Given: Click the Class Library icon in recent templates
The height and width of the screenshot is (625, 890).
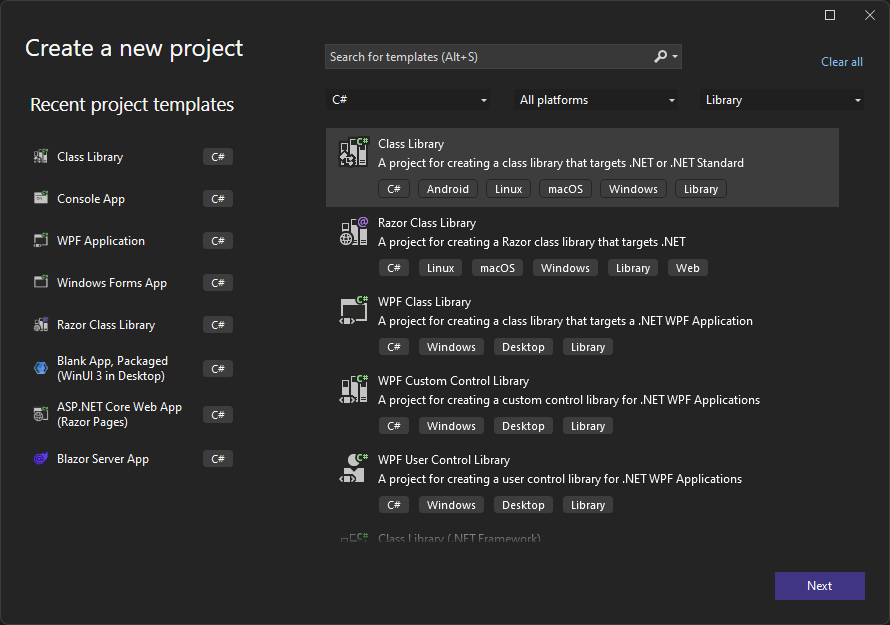Looking at the screenshot, I should 41,157.
